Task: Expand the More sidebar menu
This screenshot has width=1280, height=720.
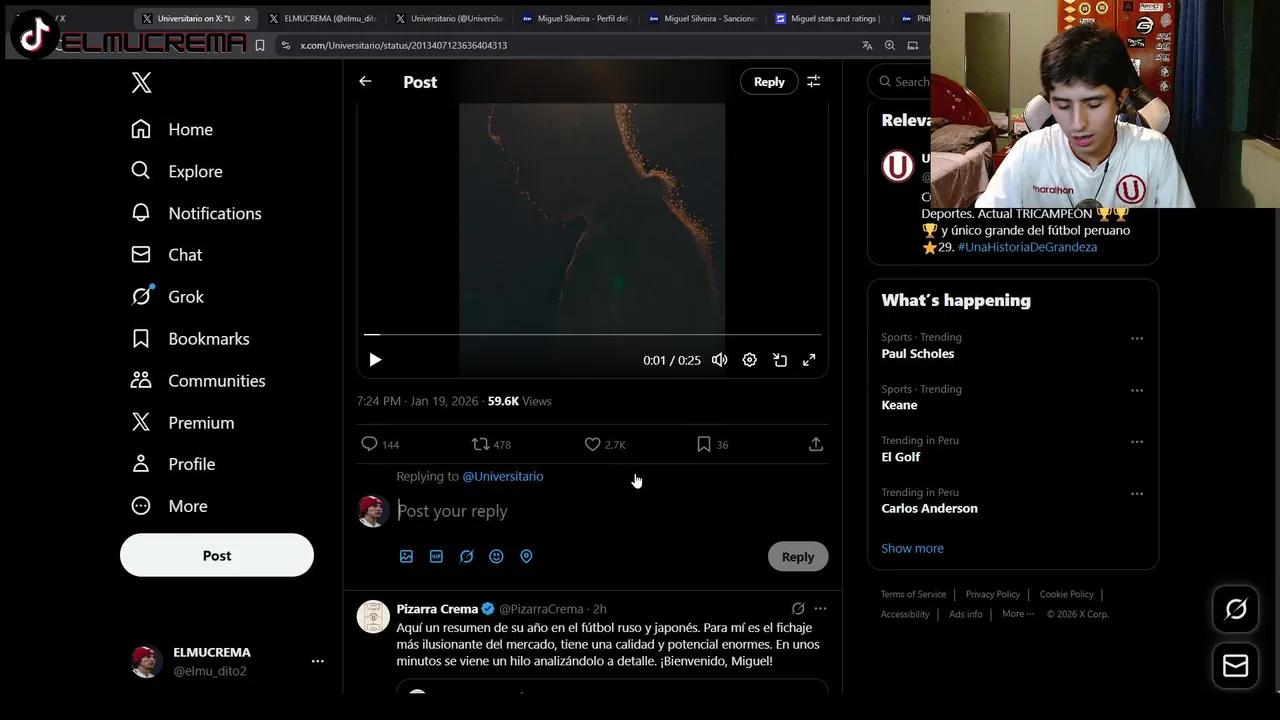Action: (169, 506)
